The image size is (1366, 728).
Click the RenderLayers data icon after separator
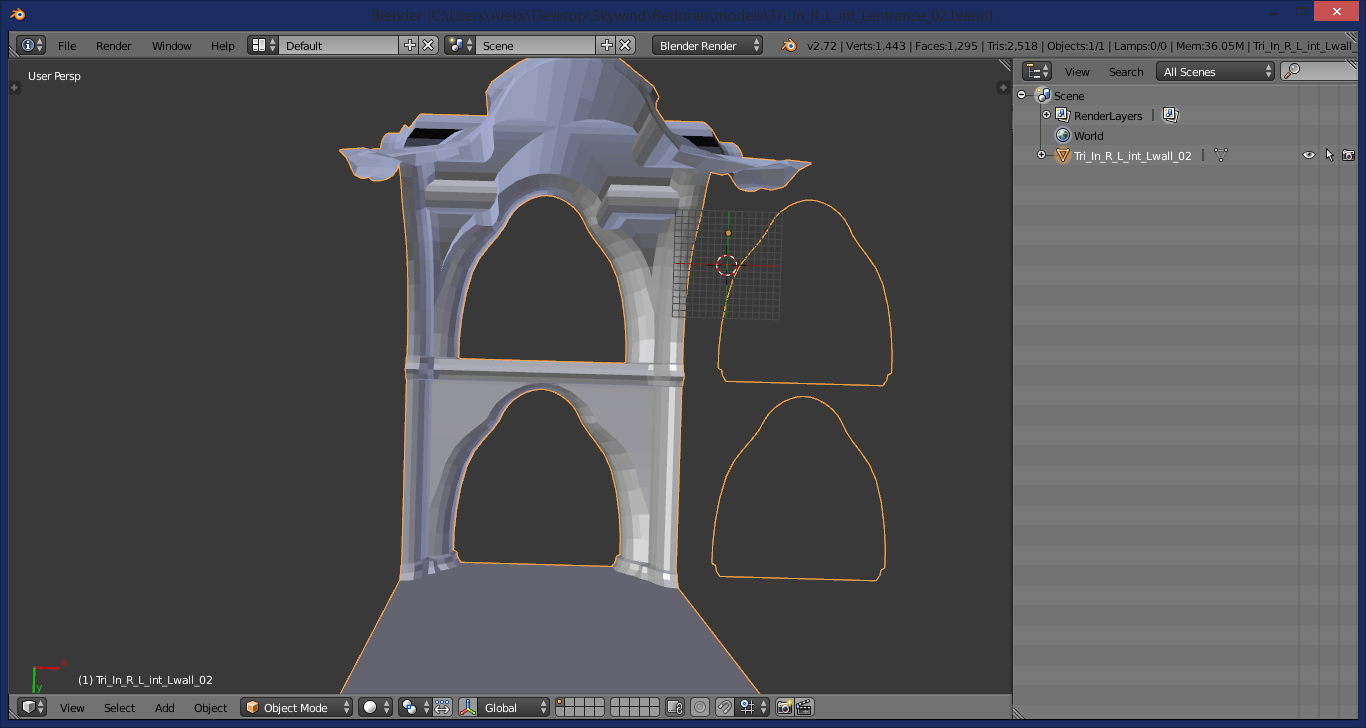pos(1170,115)
